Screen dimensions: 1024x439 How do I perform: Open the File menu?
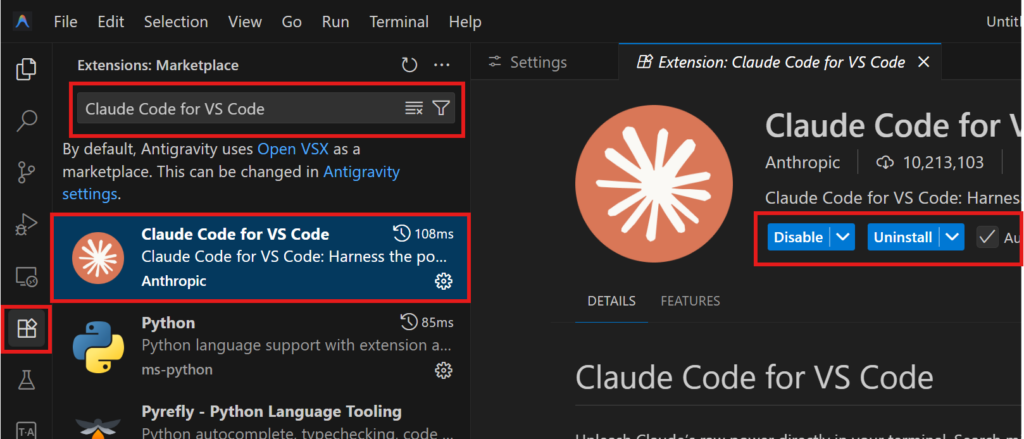point(66,22)
